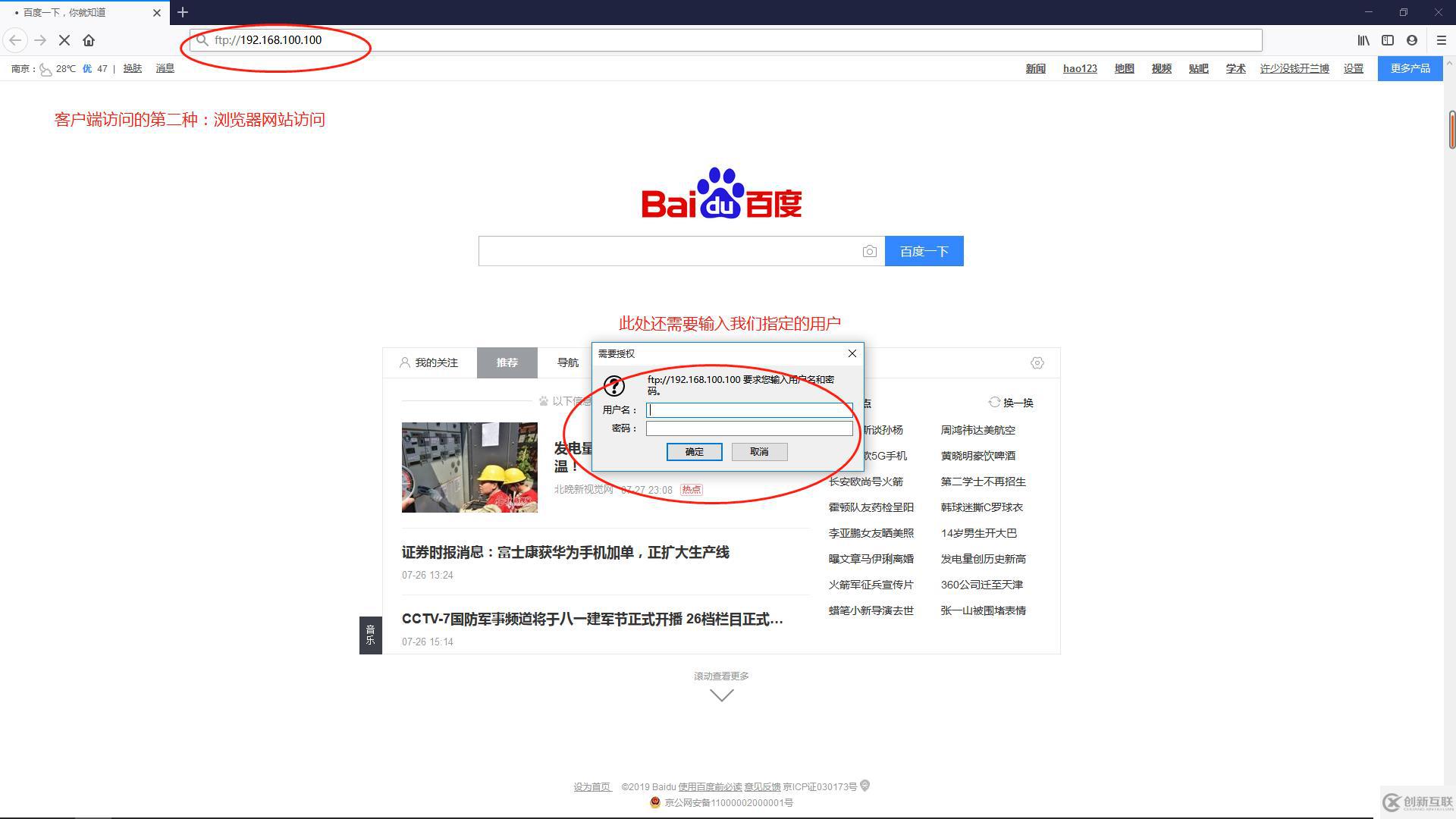Open the feed settings gear icon

[1037, 363]
